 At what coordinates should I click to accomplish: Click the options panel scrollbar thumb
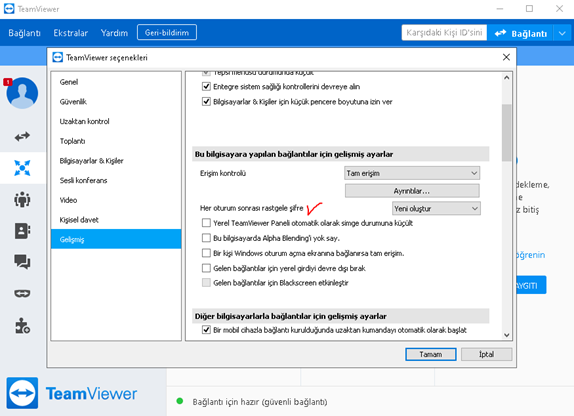507,133
